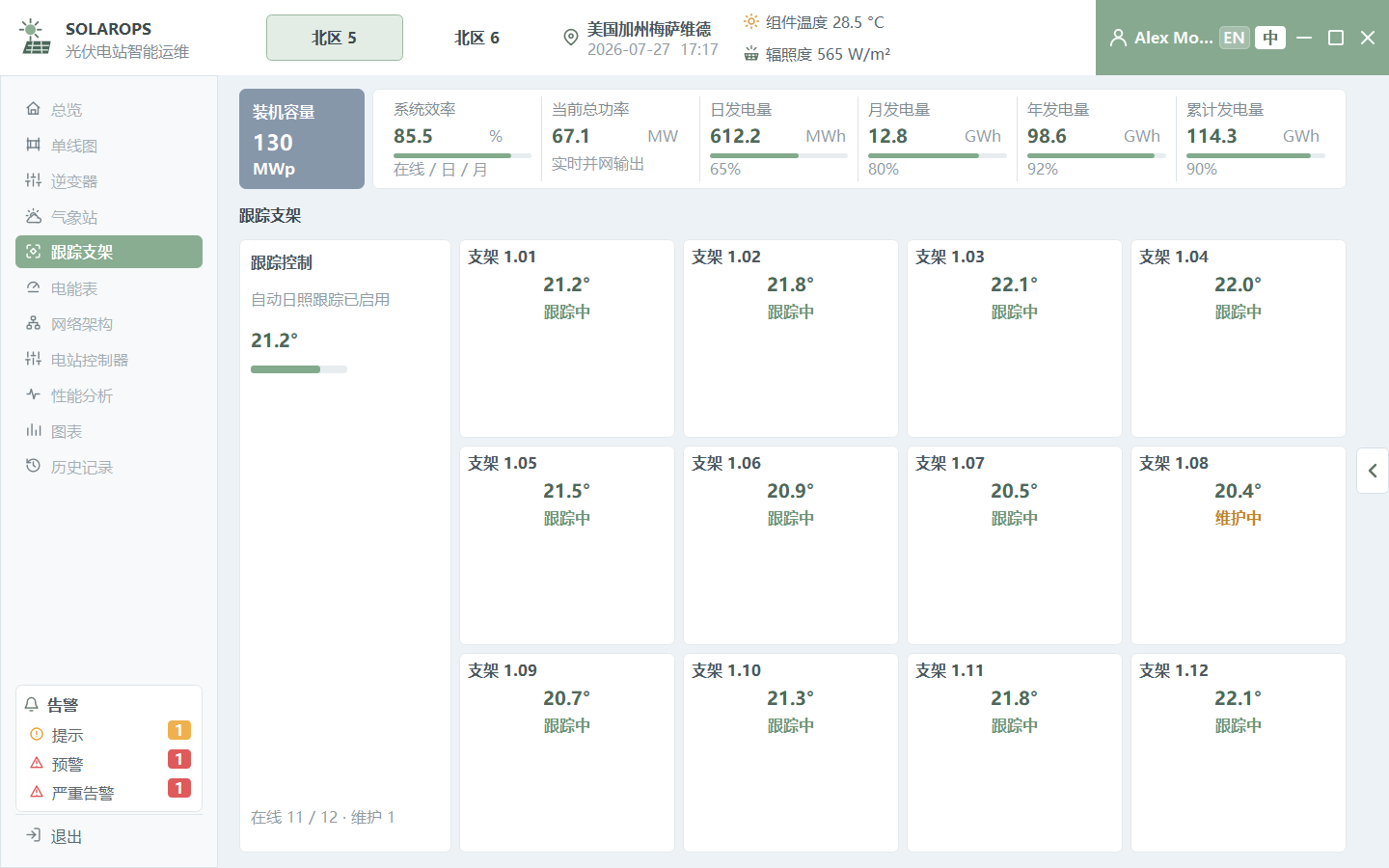Open the 图表 charts icon
The image size is (1389, 868).
pyautogui.click(x=34, y=430)
